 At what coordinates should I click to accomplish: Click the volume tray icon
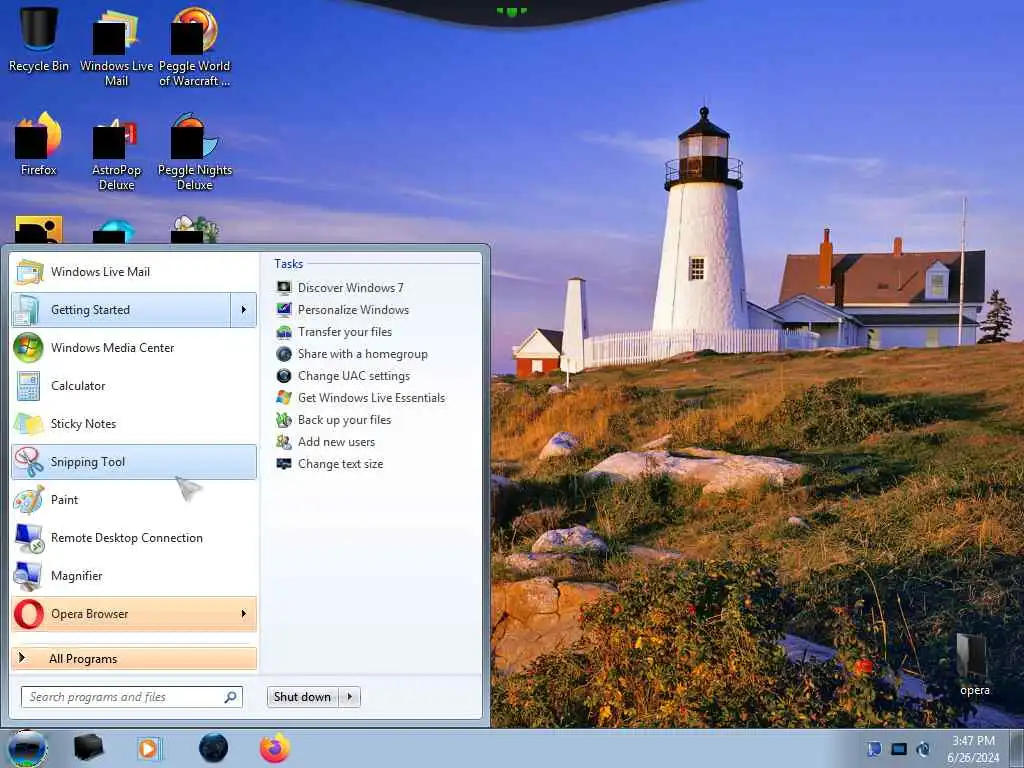923,749
